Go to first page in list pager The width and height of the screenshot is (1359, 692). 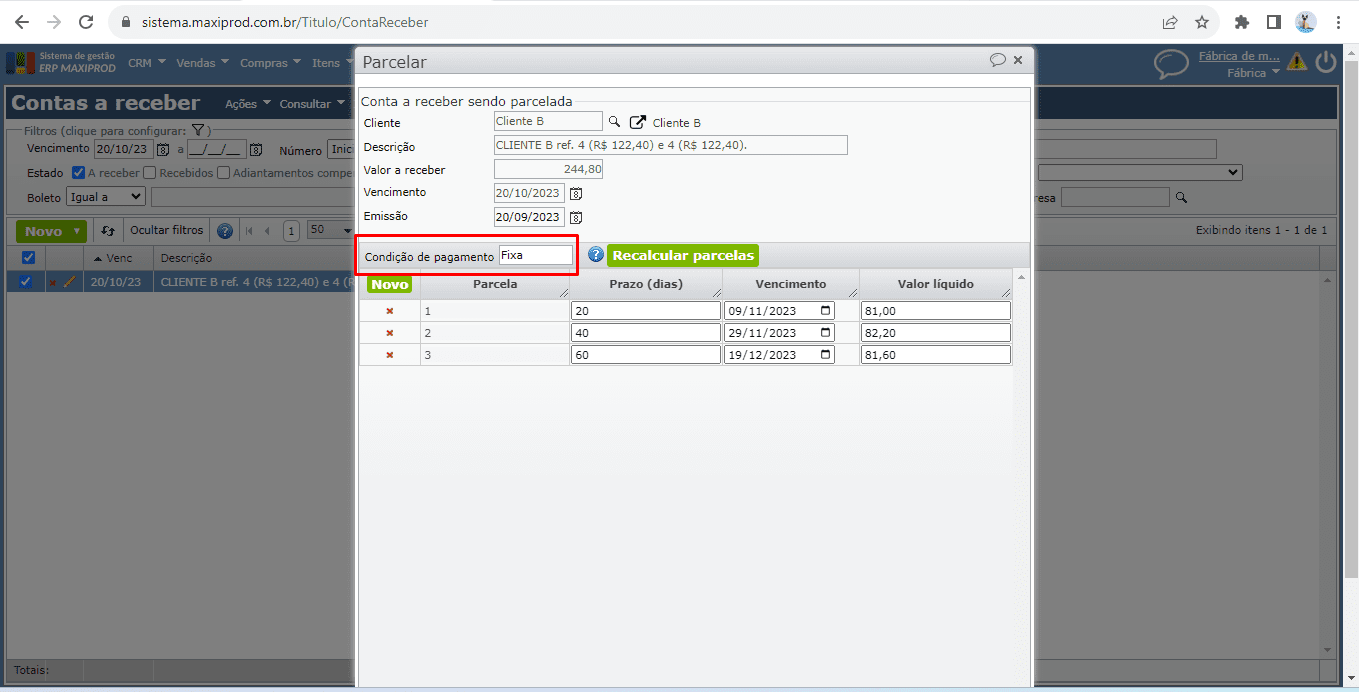pyautogui.click(x=249, y=231)
